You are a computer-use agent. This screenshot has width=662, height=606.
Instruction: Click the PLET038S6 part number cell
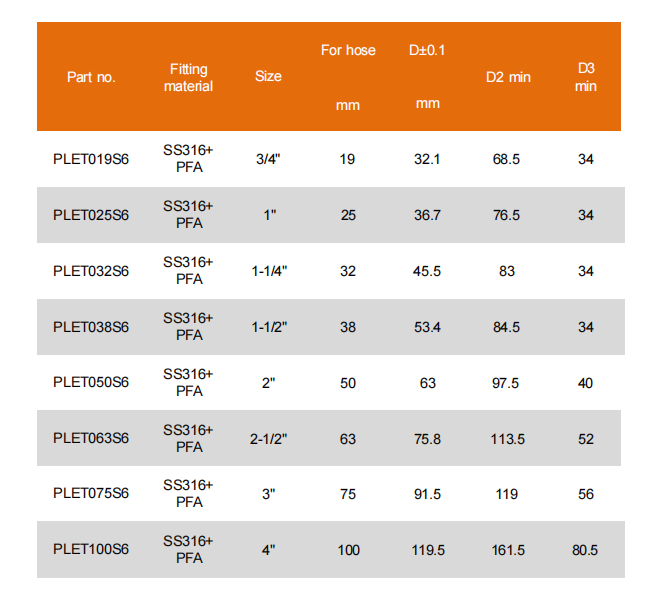[x=91, y=327]
